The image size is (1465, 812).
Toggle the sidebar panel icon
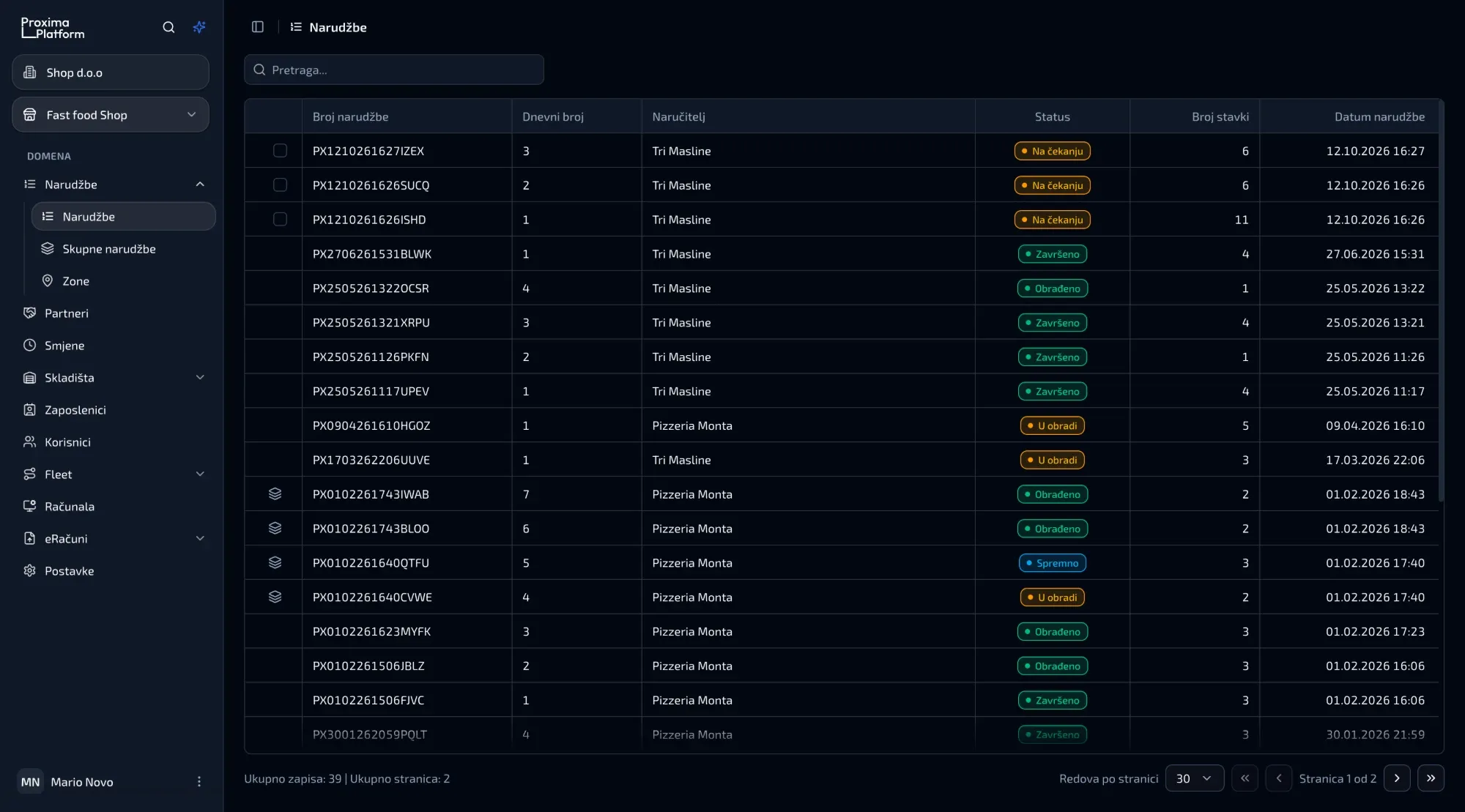click(258, 27)
